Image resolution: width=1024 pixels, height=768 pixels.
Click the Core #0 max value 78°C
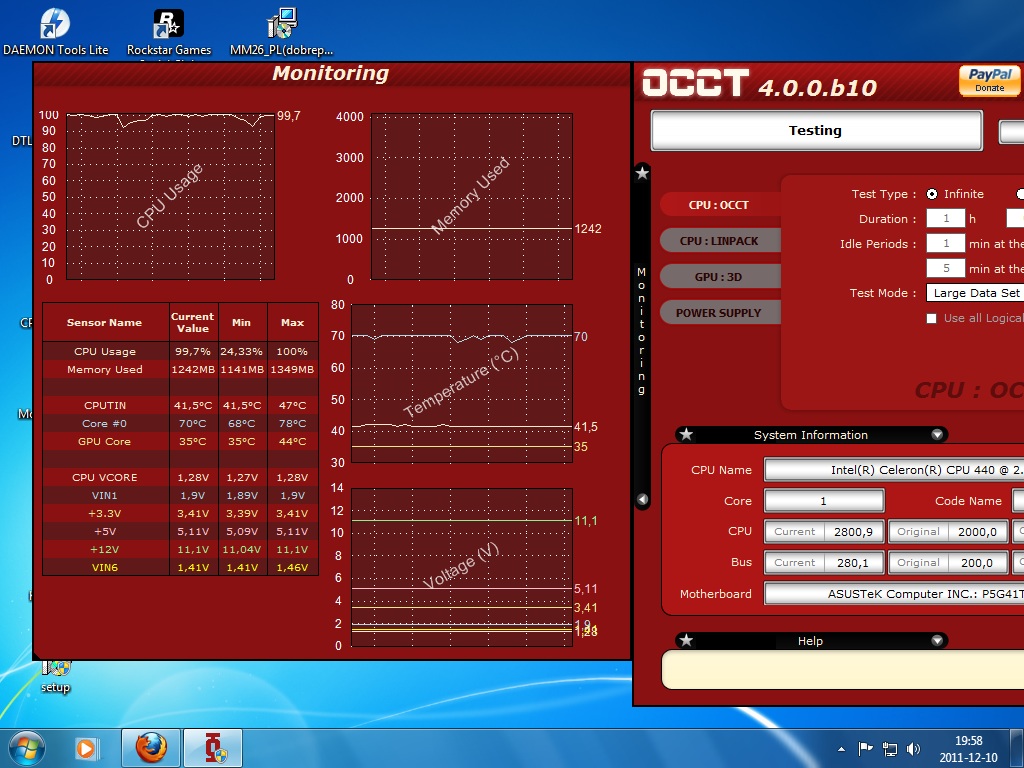(x=293, y=423)
